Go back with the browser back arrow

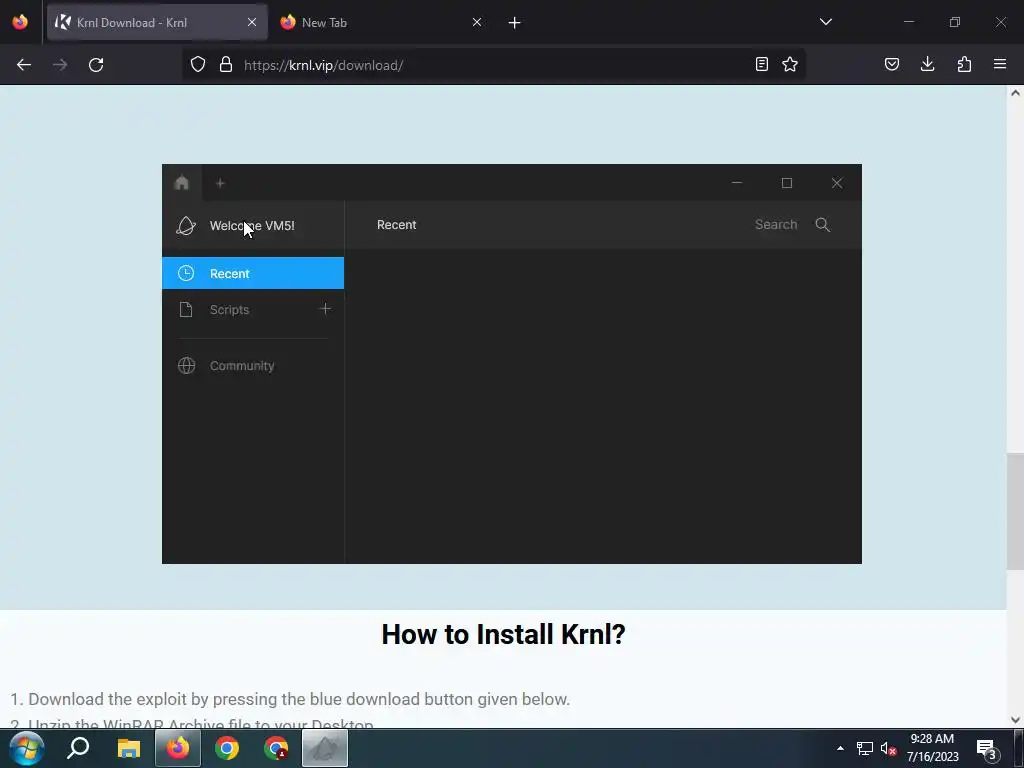24,65
